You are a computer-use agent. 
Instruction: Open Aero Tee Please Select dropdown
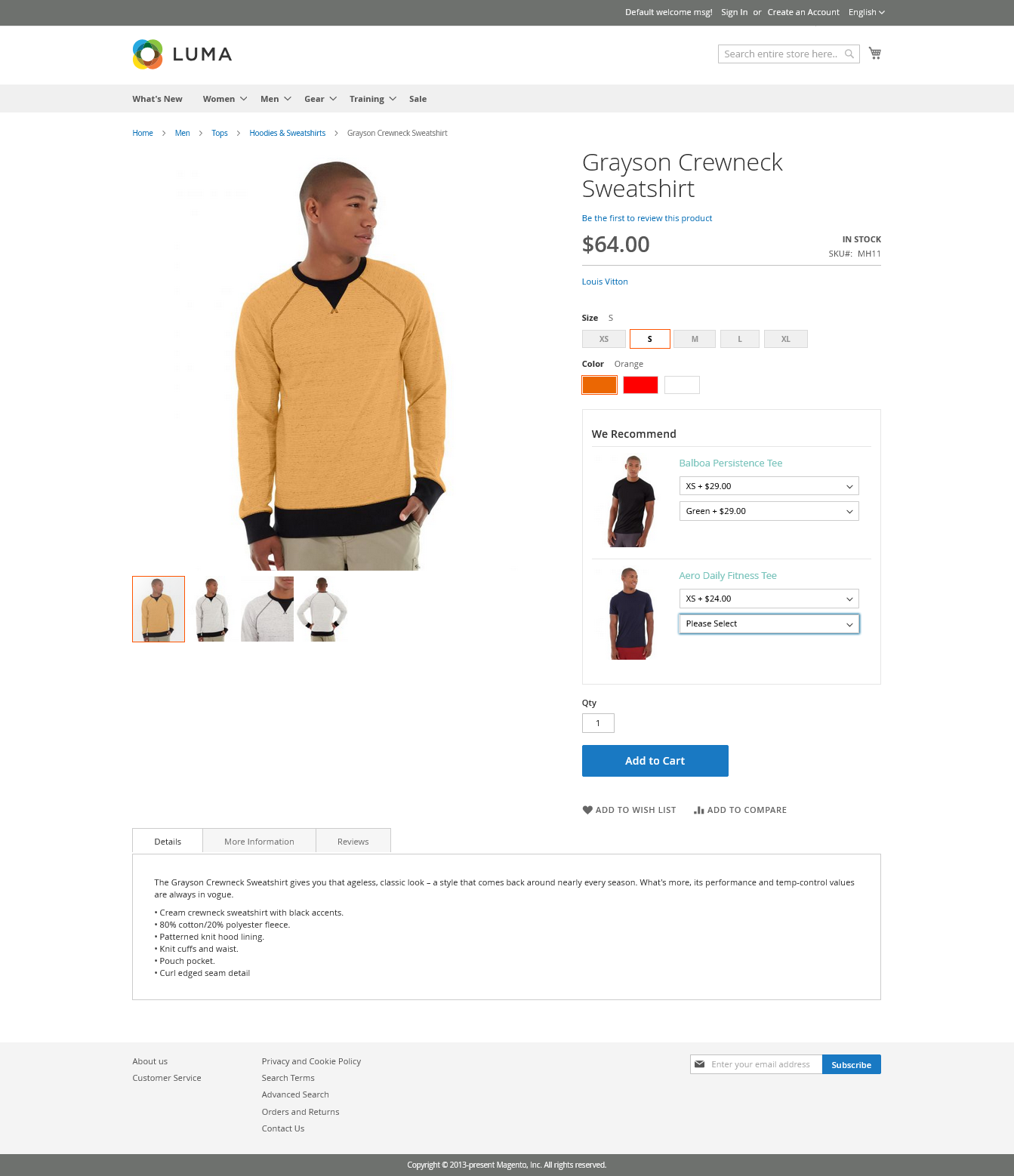pyautogui.click(x=769, y=623)
